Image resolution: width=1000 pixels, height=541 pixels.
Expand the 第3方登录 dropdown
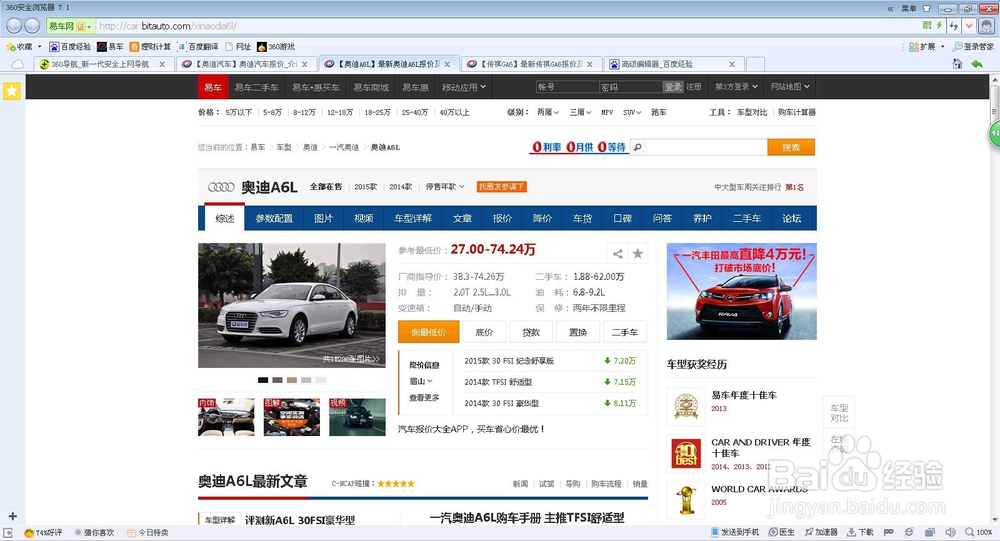click(736, 87)
